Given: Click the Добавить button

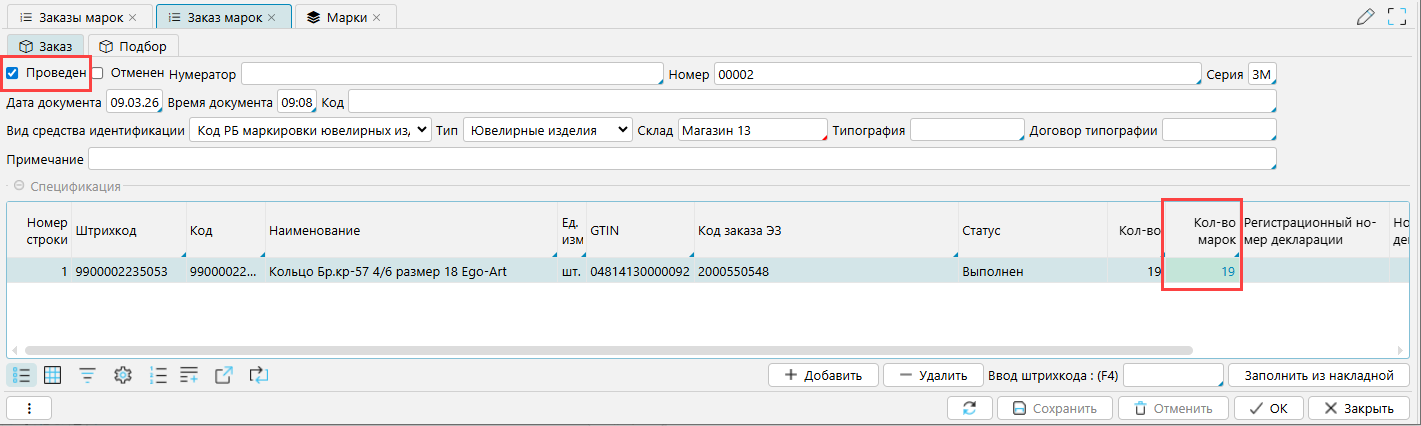Looking at the screenshot, I should [x=823, y=375].
